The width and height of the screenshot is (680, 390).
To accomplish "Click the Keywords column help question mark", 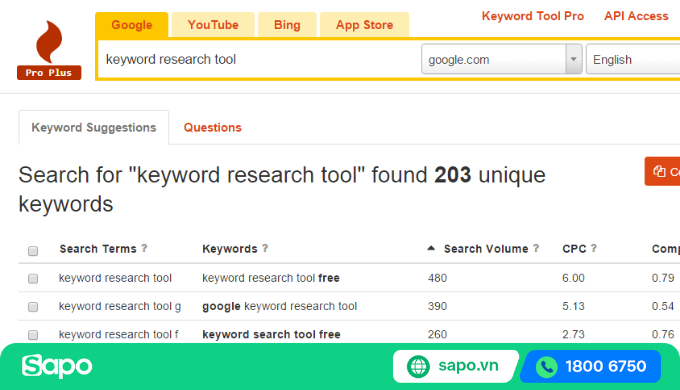I will (x=265, y=248).
